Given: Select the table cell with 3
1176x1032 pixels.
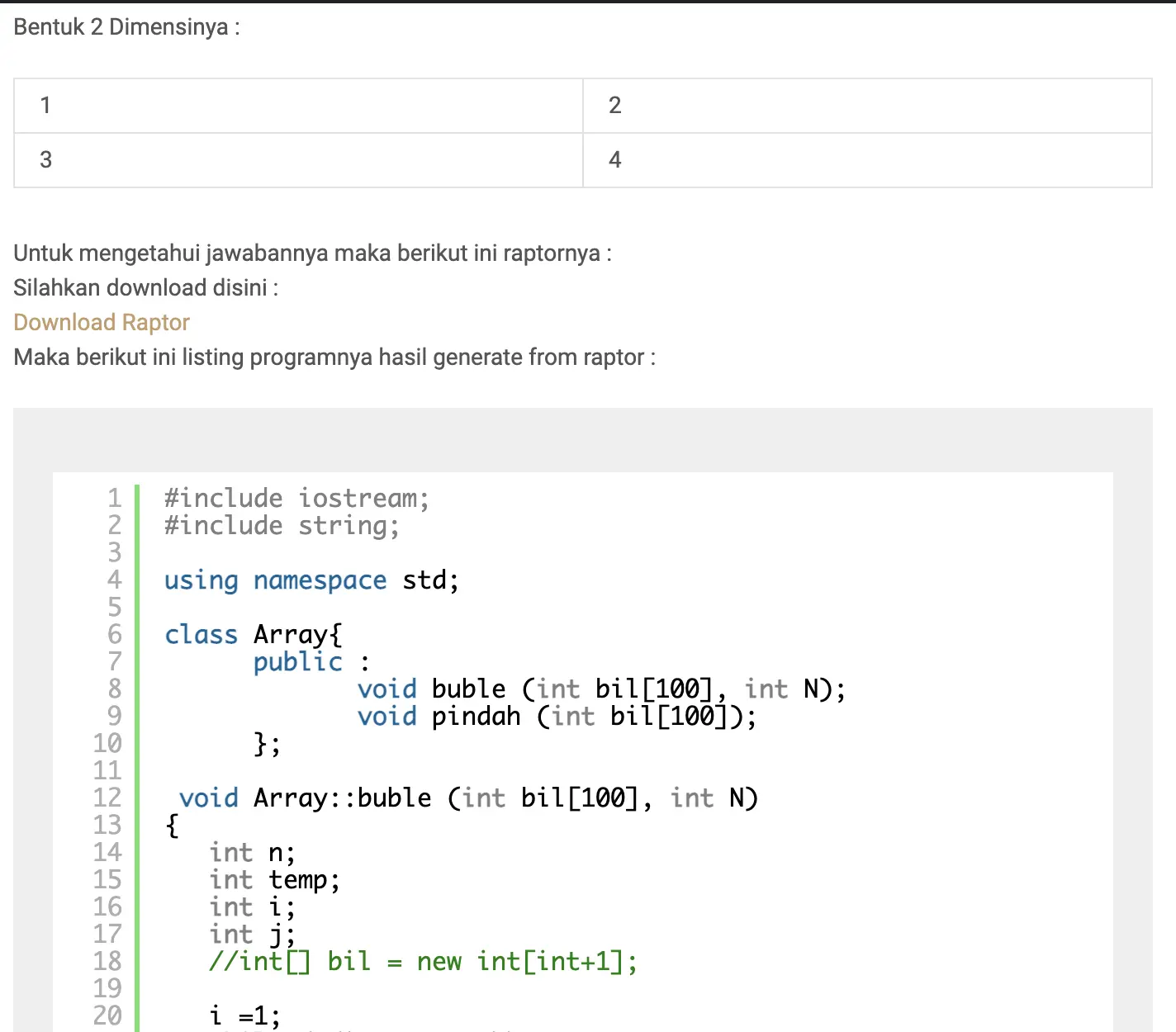Looking at the screenshot, I should coord(298,160).
